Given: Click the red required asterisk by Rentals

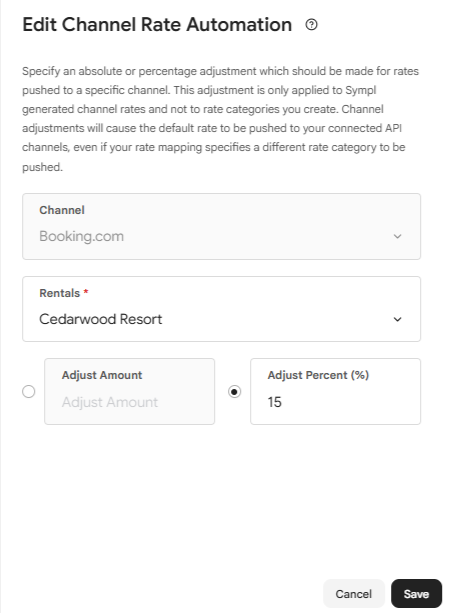Looking at the screenshot, I should click(86, 292).
